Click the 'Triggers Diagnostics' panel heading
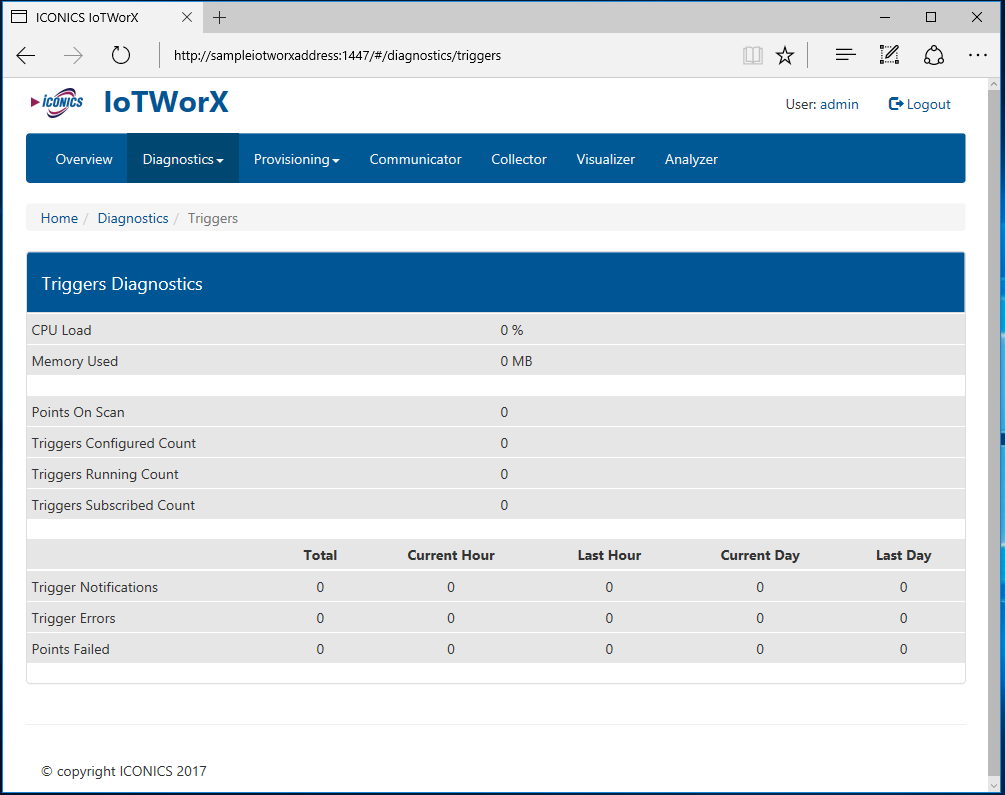The image size is (1005, 795). click(x=122, y=283)
